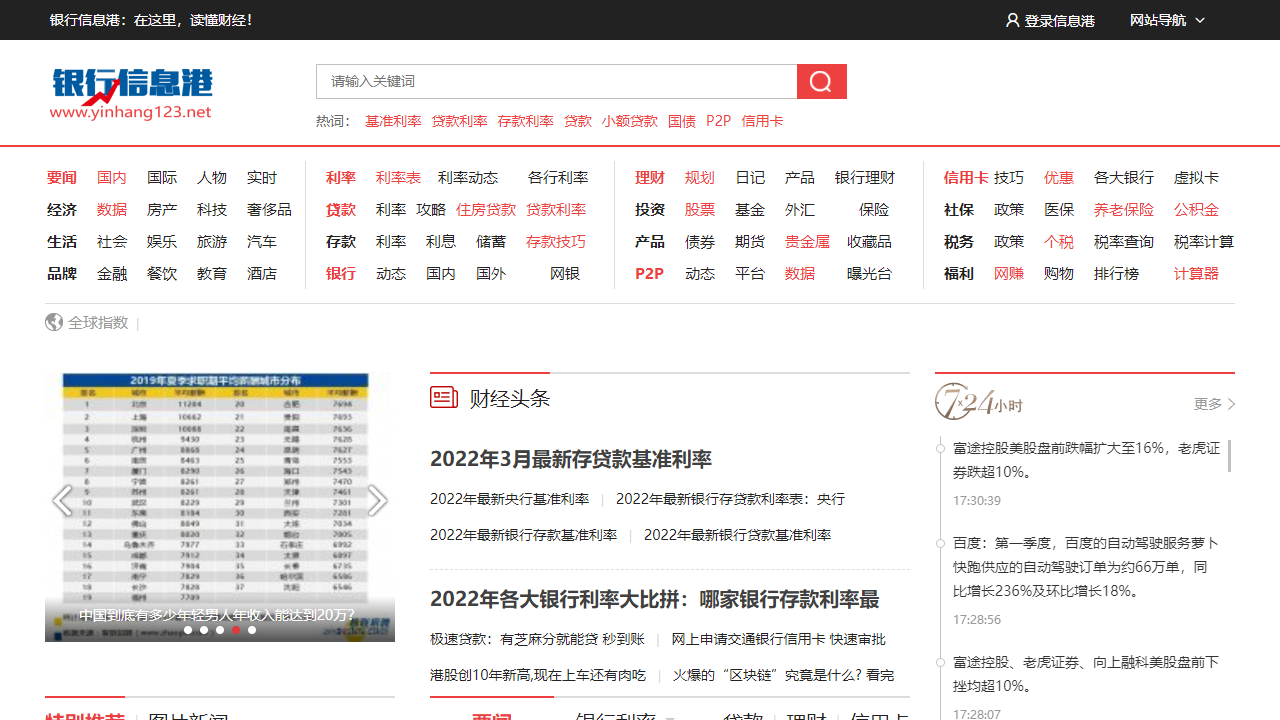1280x720 pixels.
Task: Select the last carousel indicator dot
Action: pyautogui.click(x=252, y=630)
